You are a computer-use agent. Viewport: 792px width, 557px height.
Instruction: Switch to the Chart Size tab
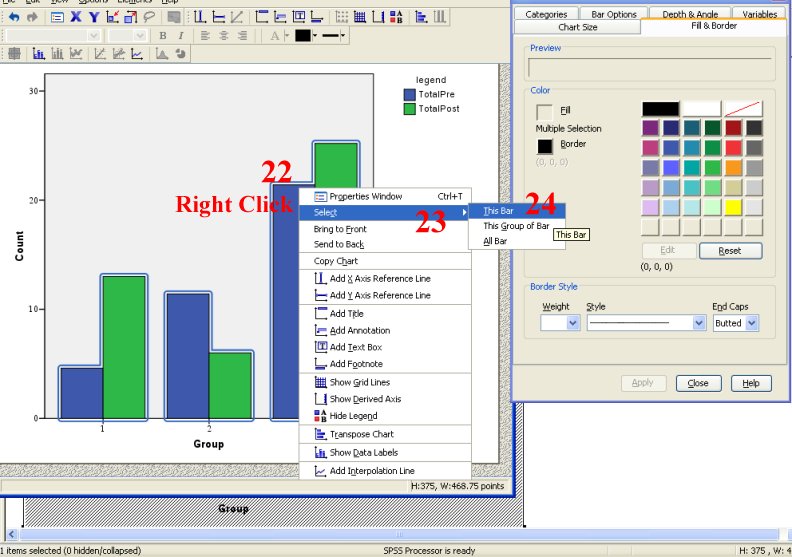pyautogui.click(x=577, y=27)
